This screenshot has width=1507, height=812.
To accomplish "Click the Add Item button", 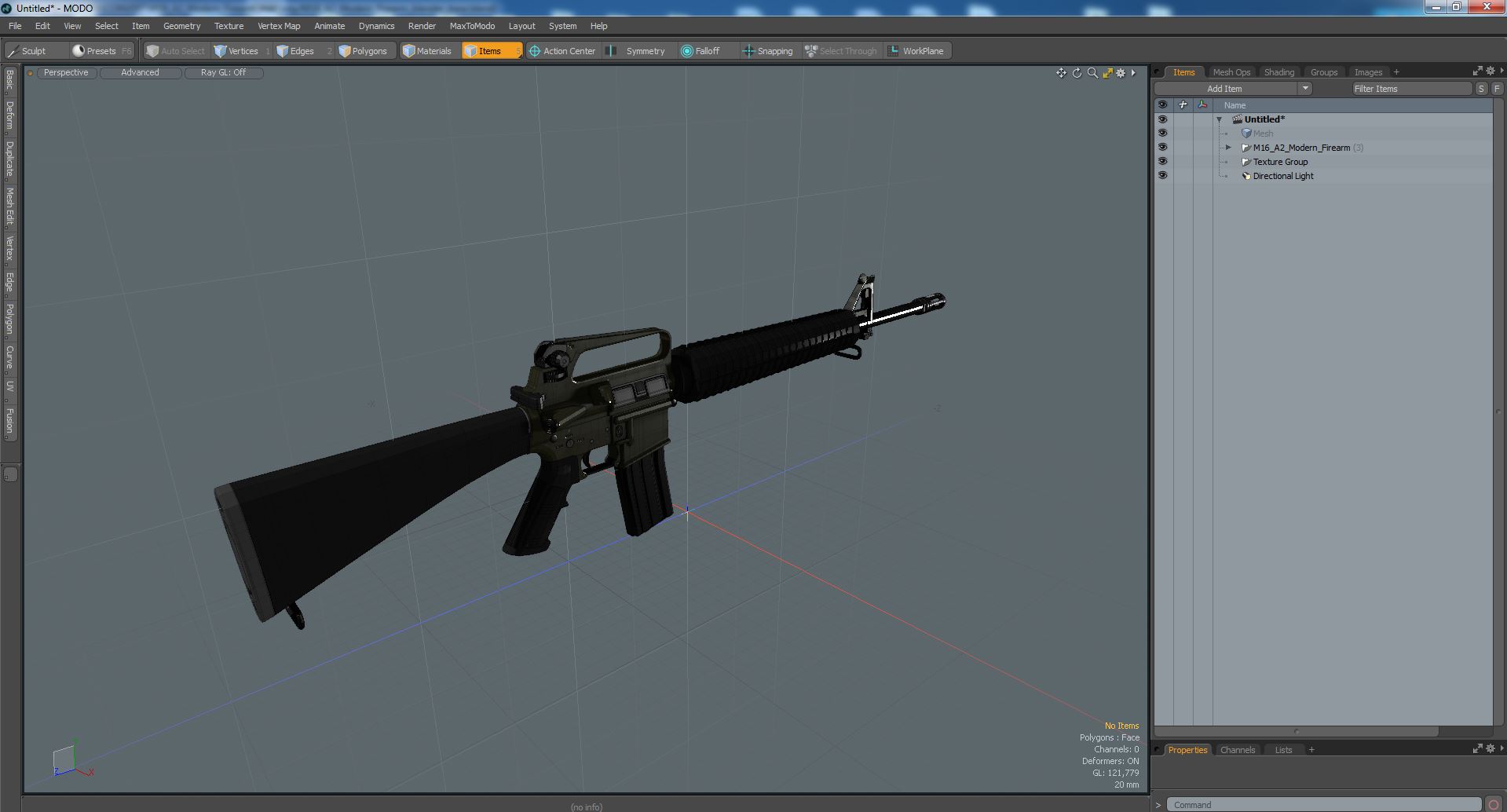I will pos(1225,89).
